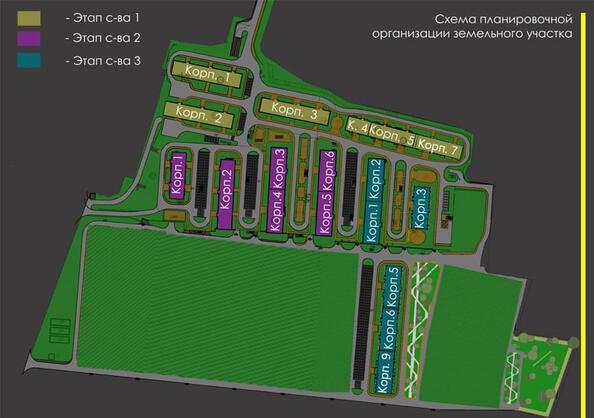Click the Схема планировочной организации title text

tap(472, 27)
